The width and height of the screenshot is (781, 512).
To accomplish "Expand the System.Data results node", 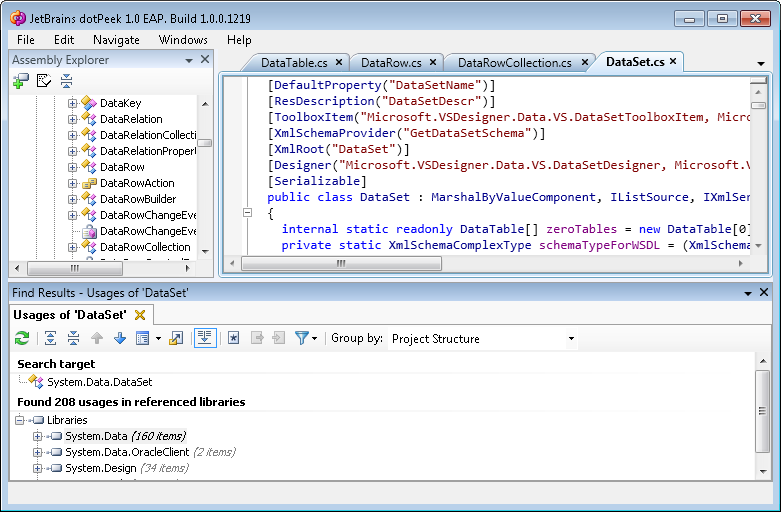I will click(37, 436).
